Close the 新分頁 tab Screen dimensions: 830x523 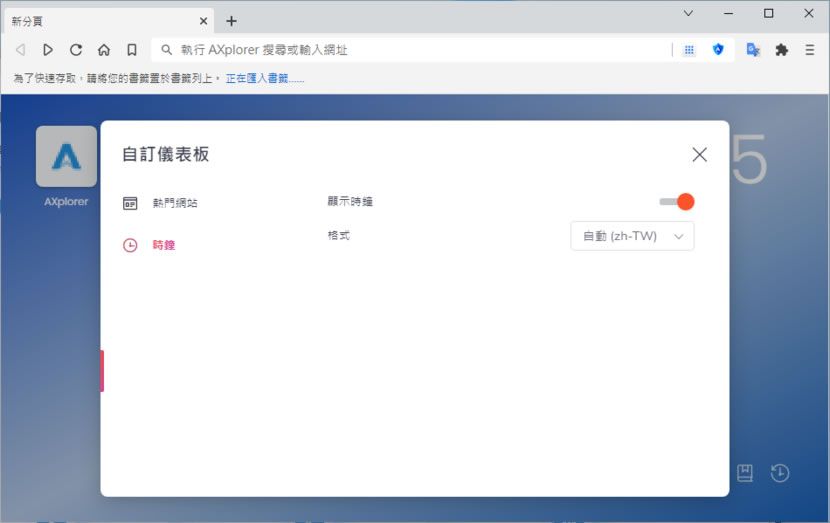tap(203, 21)
